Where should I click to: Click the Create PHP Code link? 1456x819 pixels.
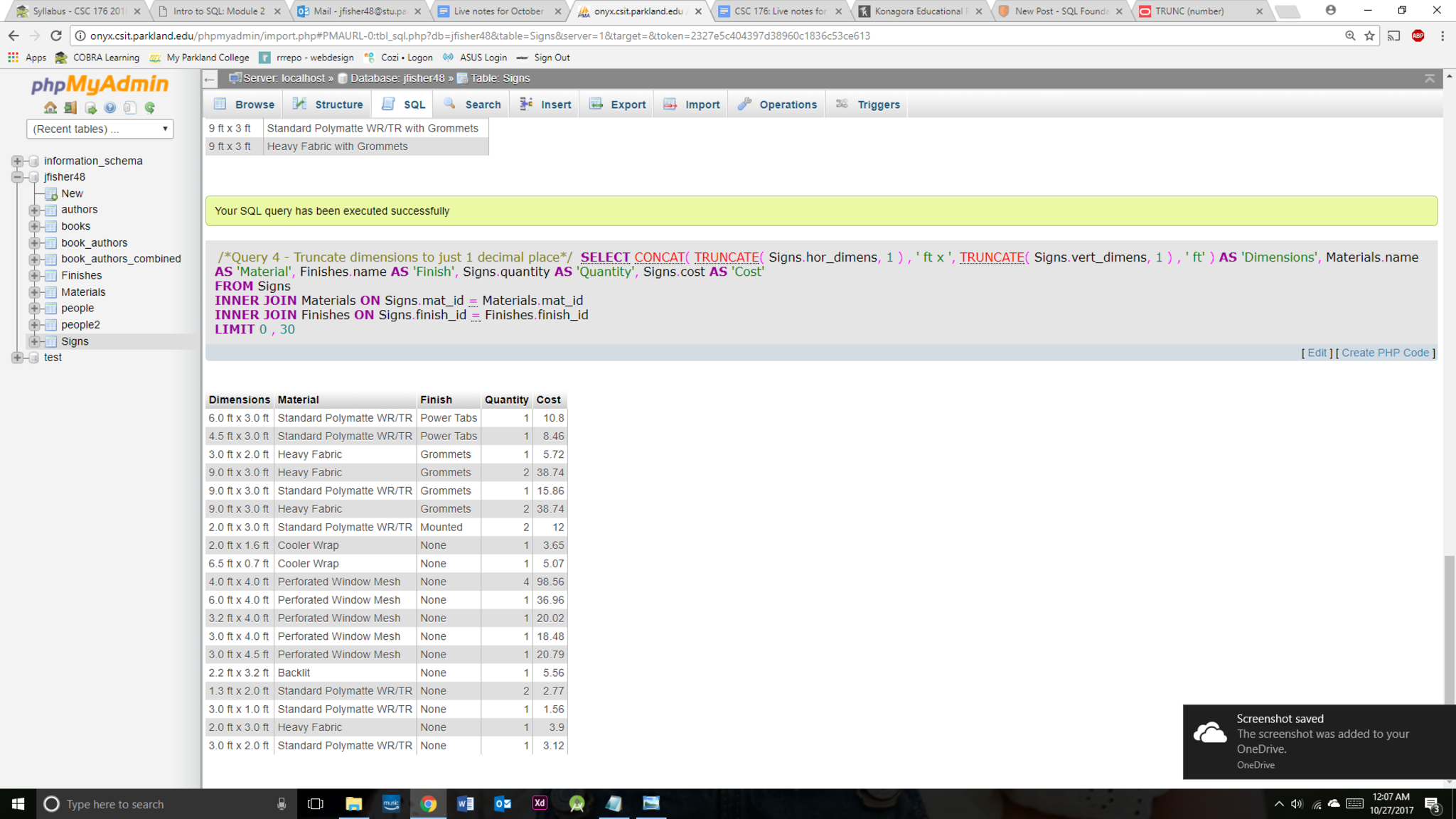(x=1385, y=353)
